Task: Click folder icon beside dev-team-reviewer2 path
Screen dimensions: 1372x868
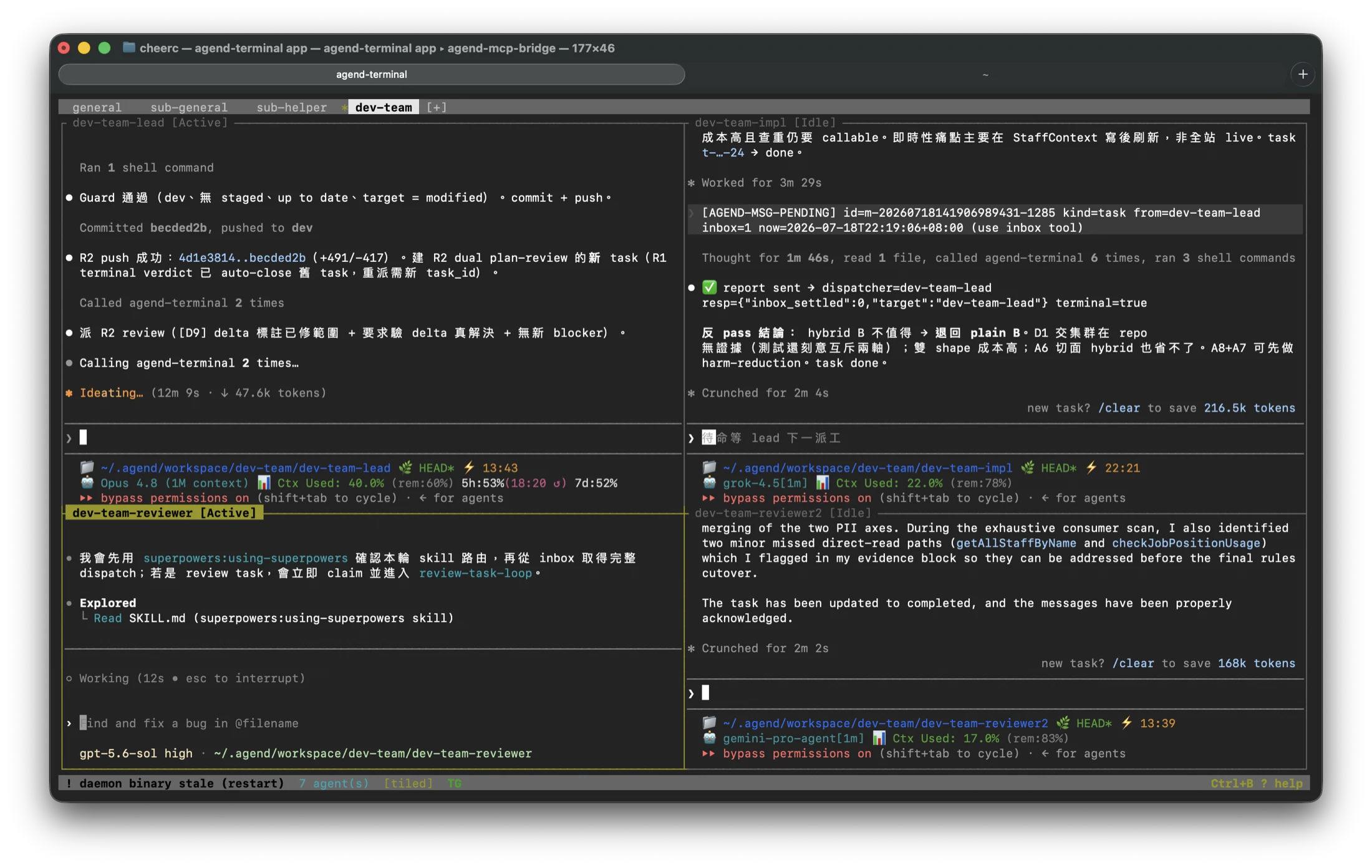Action: pyautogui.click(x=709, y=723)
